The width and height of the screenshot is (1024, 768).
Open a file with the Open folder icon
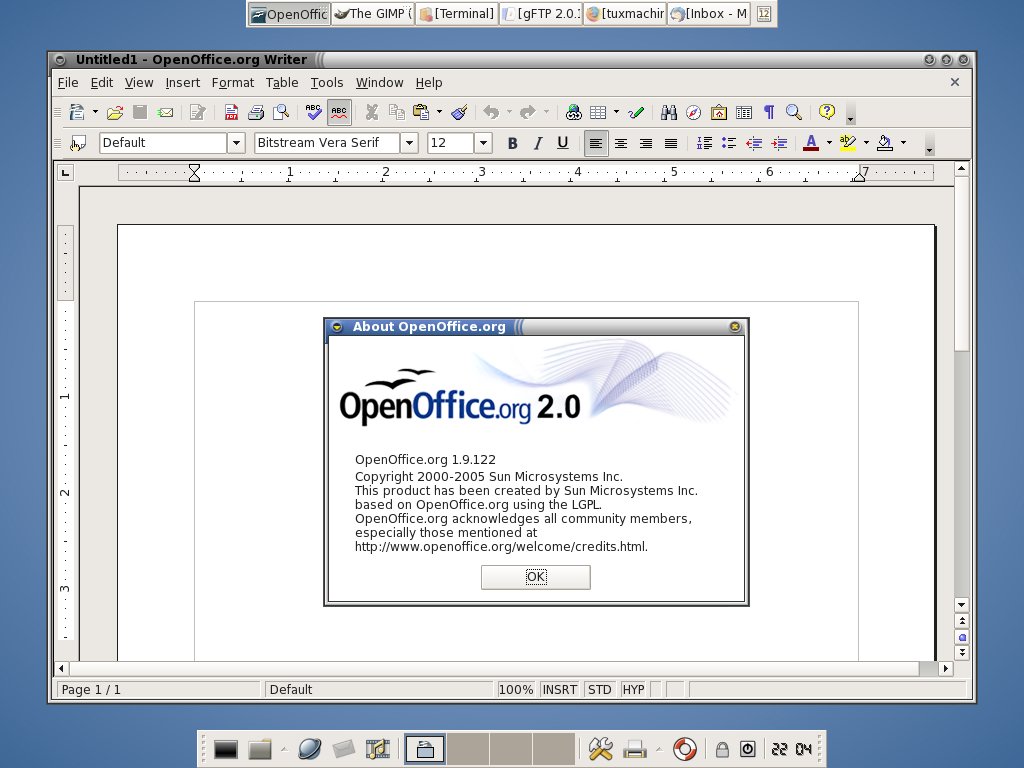pyautogui.click(x=115, y=112)
